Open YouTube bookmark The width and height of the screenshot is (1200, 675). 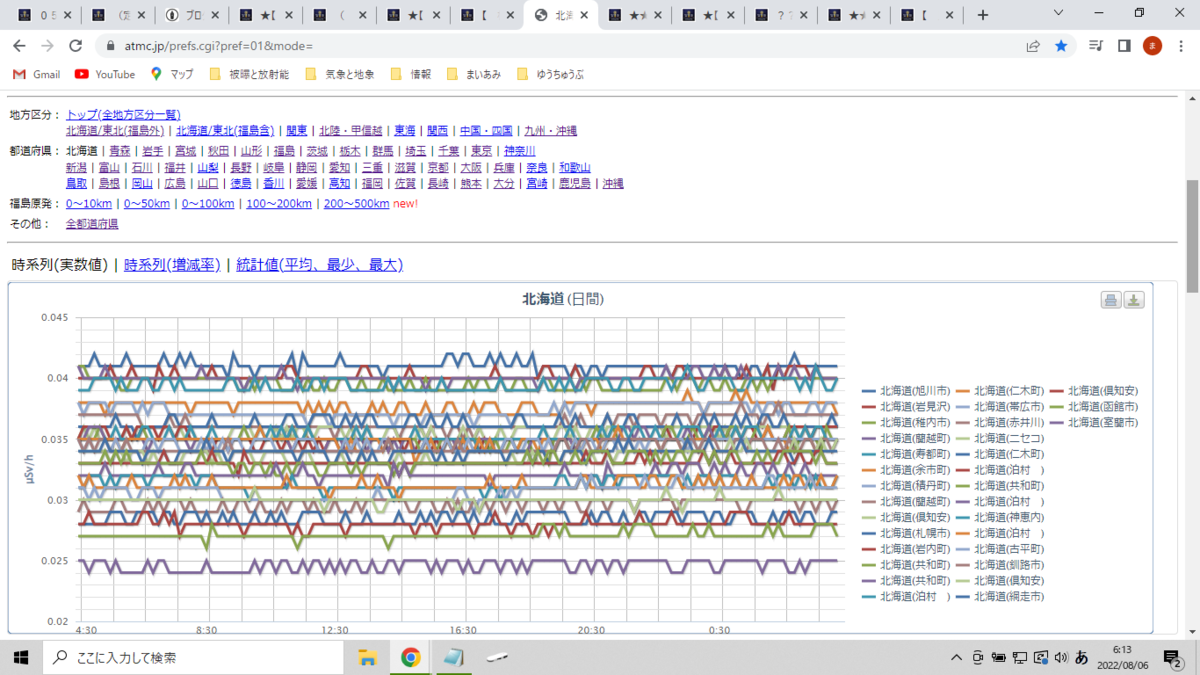(105, 74)
